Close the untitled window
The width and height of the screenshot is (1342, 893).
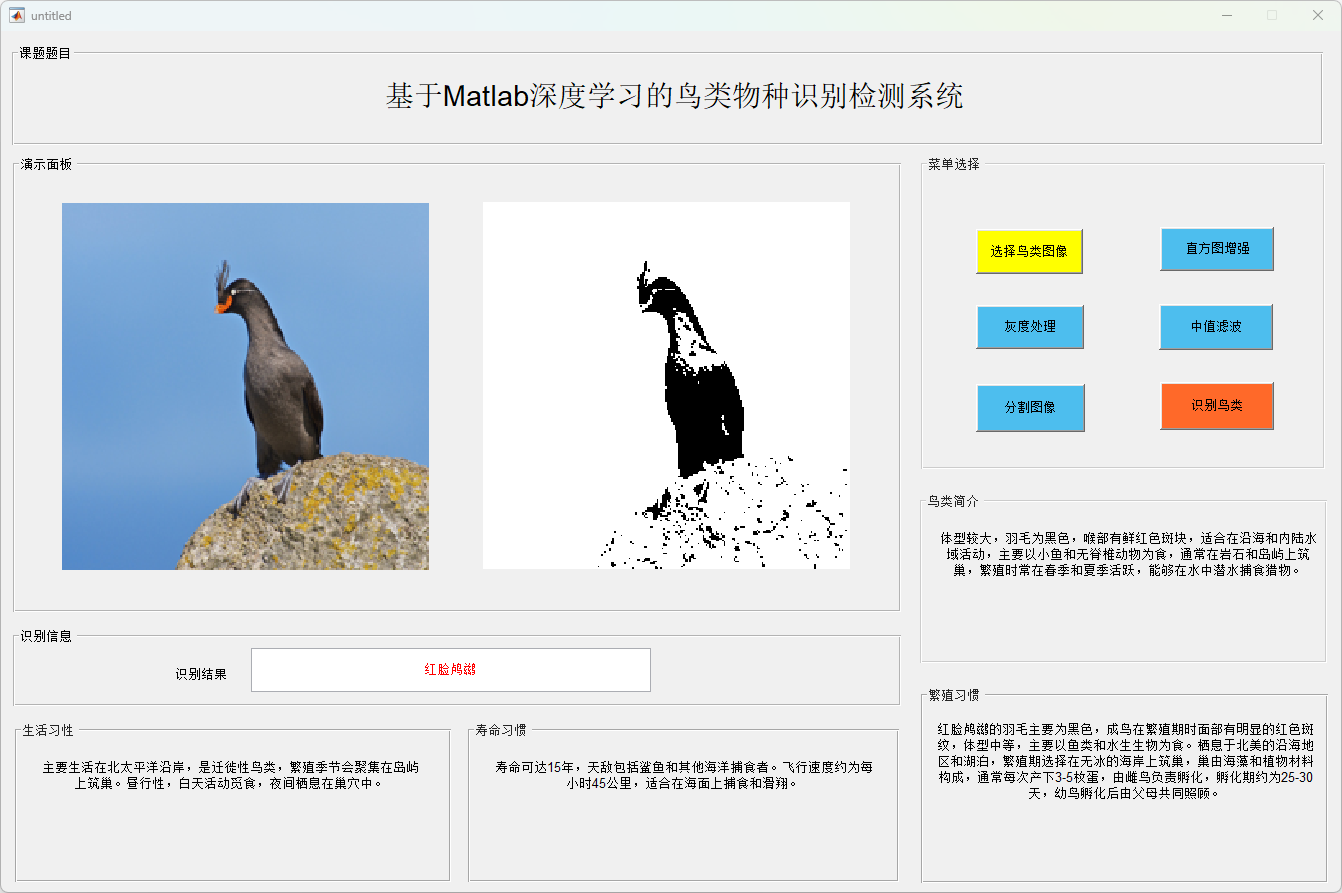click(x=1318, y=16)
